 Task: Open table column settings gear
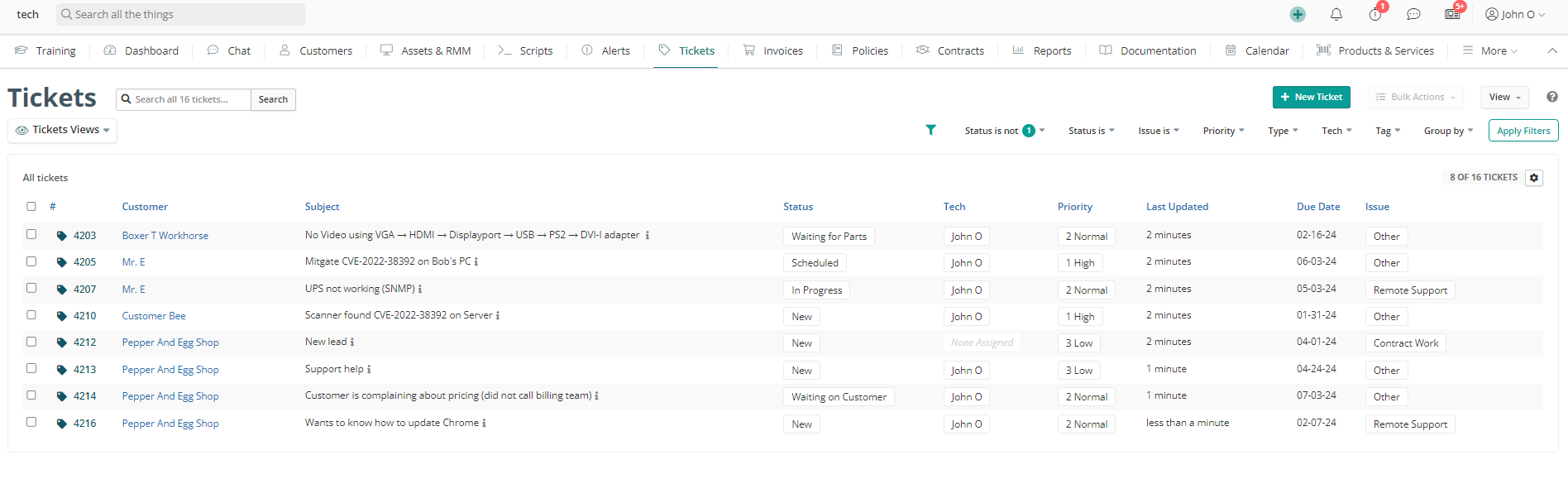pyautogui.click(x=1534, y=178)
